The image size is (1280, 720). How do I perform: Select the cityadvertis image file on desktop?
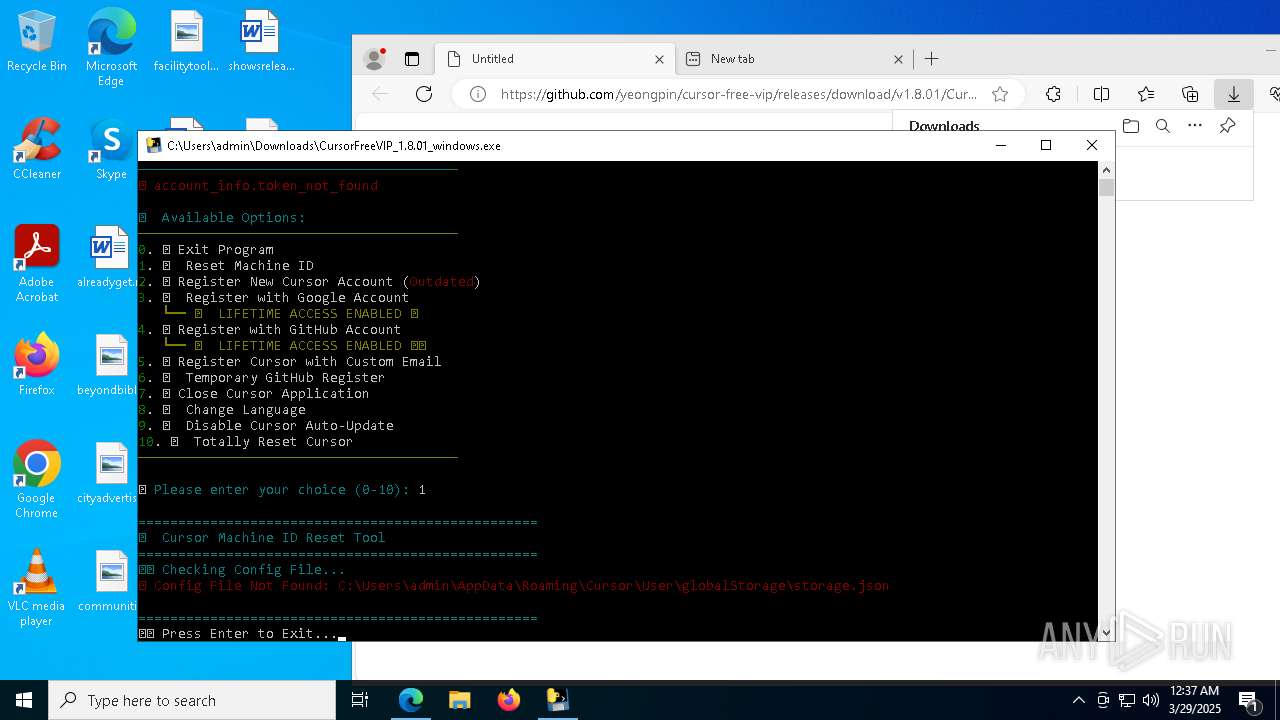click(108, 474)
